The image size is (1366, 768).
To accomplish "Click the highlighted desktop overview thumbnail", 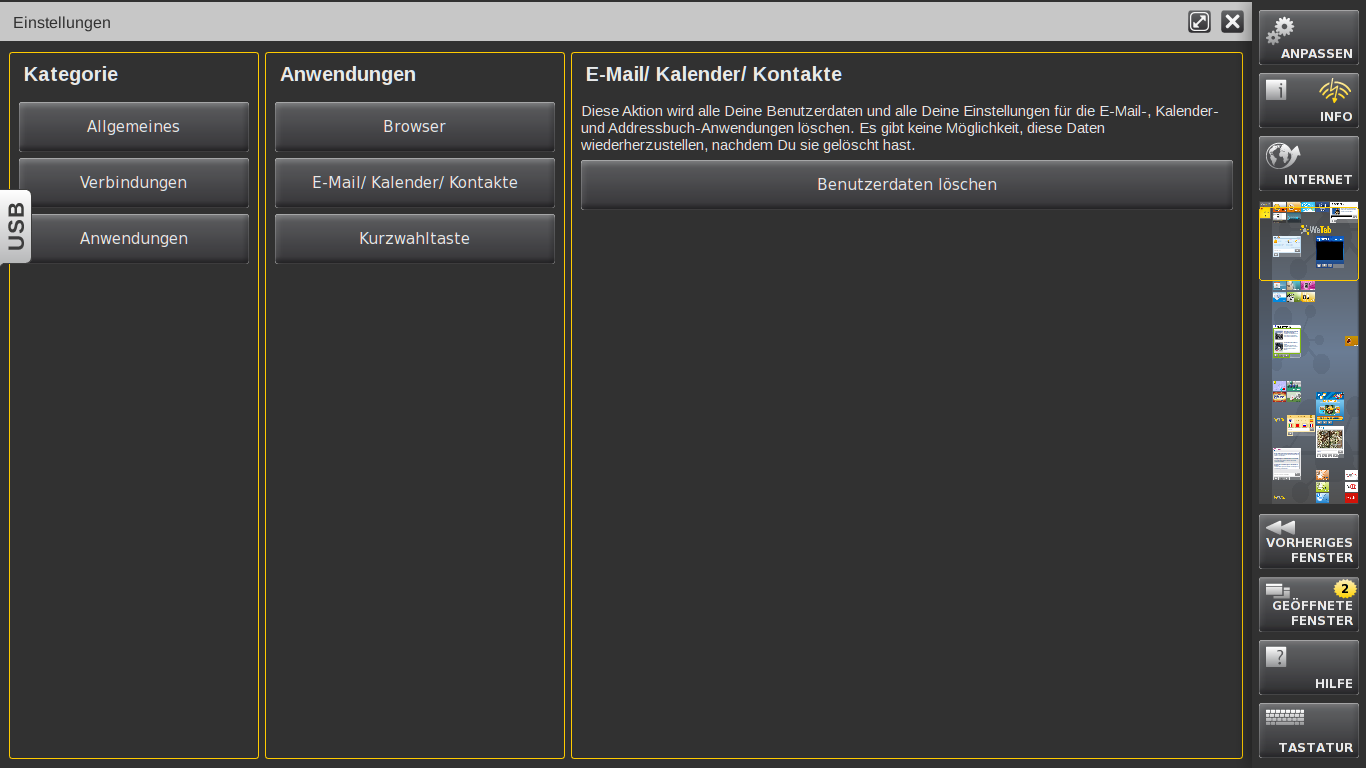I will pos(1308,245).
